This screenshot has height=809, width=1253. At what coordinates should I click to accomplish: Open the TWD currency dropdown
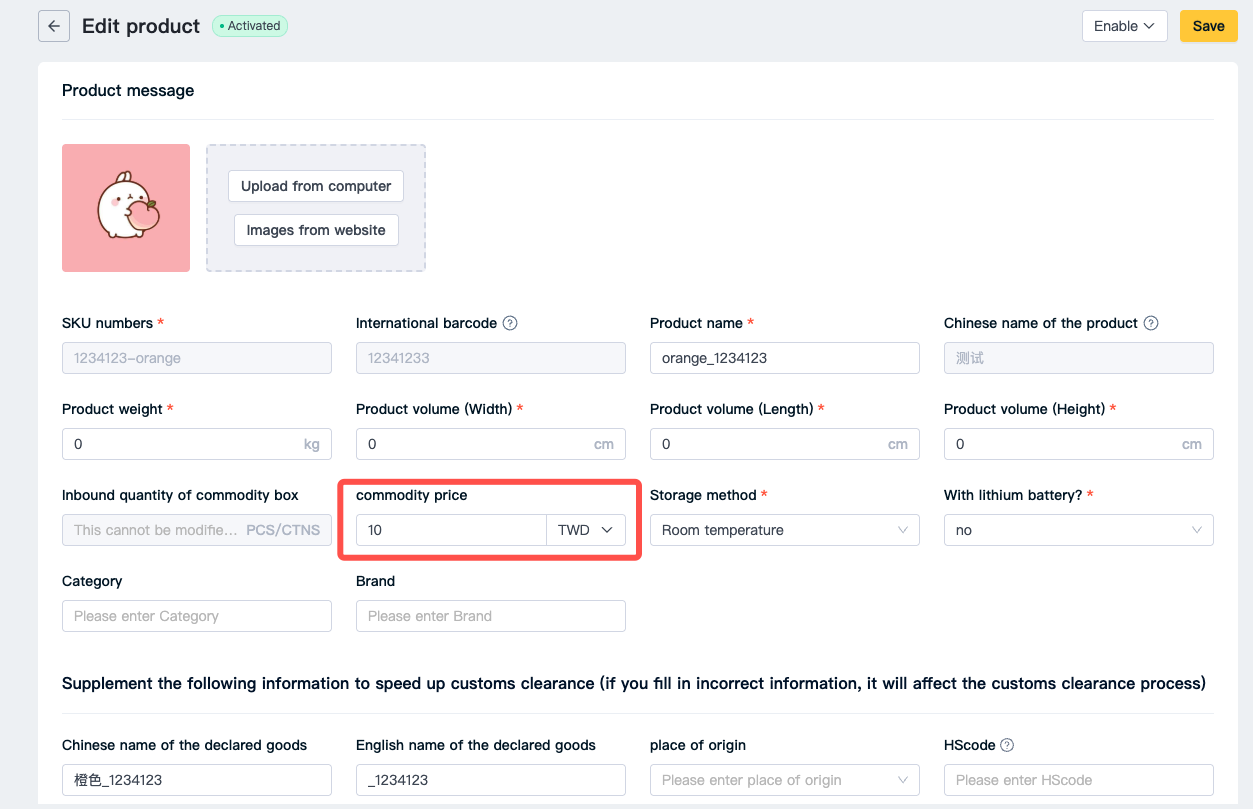point(586,530)
